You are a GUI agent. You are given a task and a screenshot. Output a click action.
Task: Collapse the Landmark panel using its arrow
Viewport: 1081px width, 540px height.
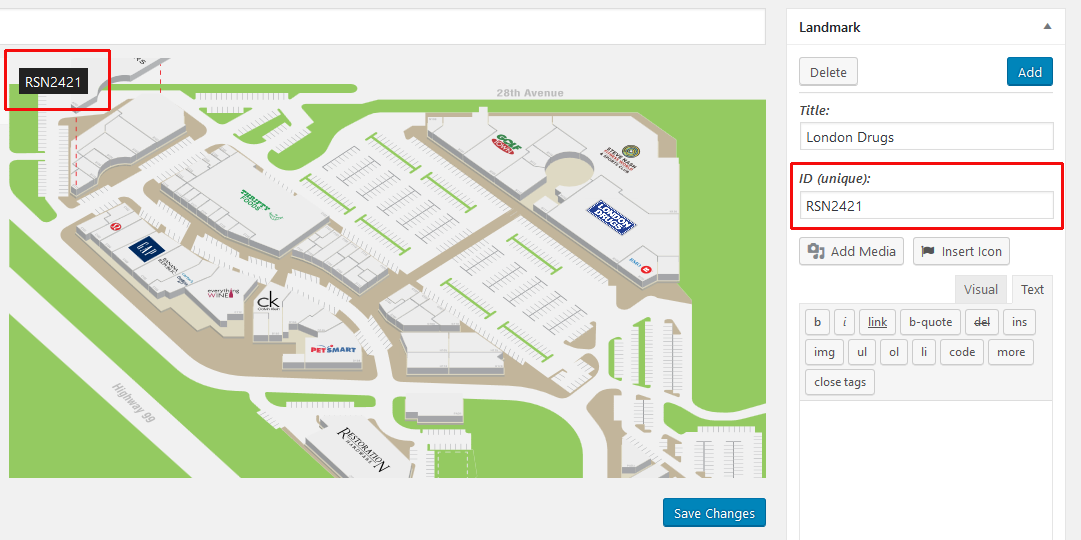(1046, 27)
